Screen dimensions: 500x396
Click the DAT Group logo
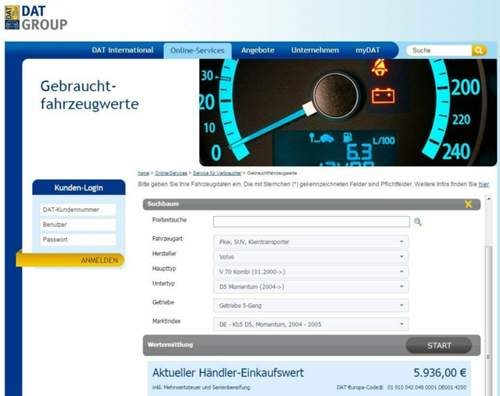click(x=36, y=18)
